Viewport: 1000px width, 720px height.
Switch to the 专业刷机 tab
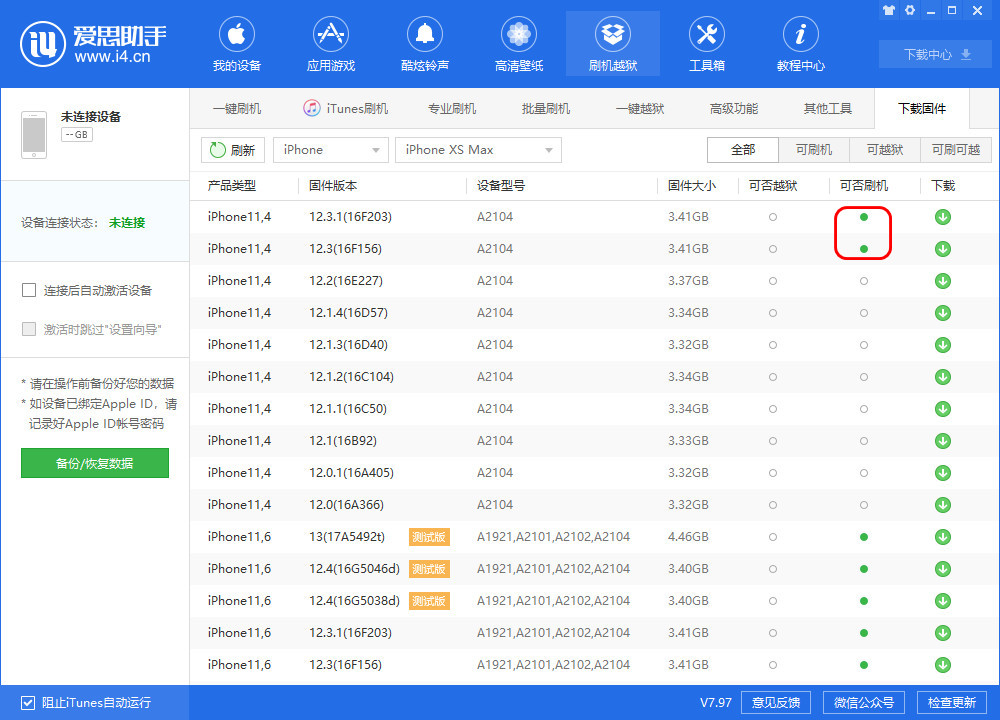[452, 109]
